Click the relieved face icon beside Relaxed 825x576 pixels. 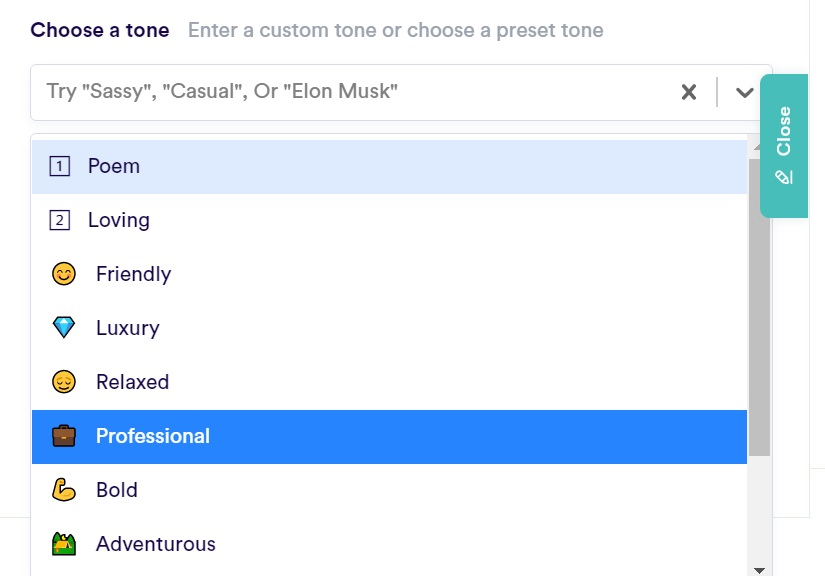coord(64,382)
